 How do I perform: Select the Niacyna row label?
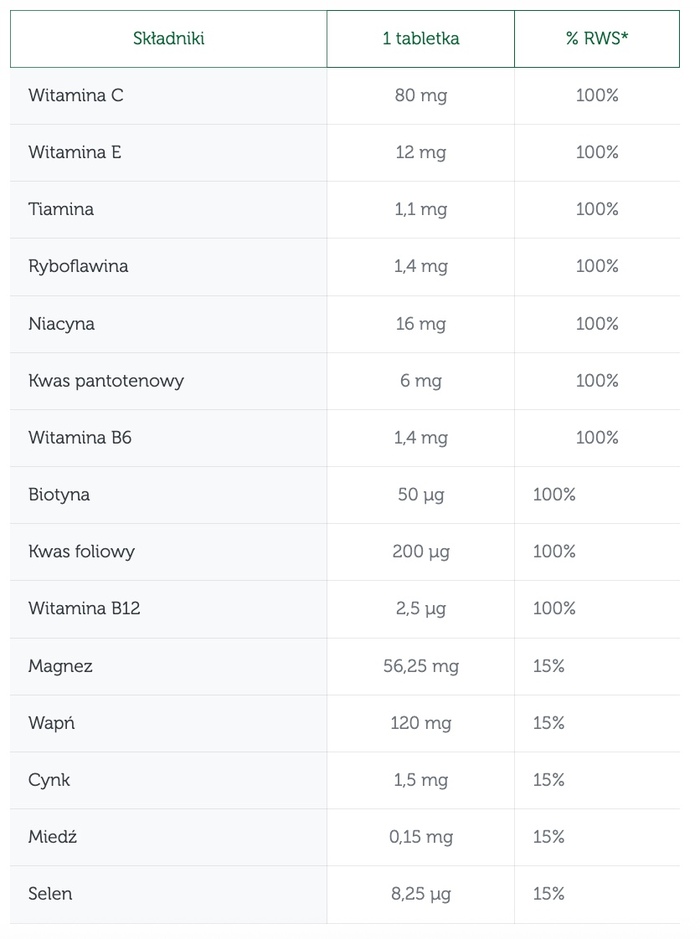(62, 324)
